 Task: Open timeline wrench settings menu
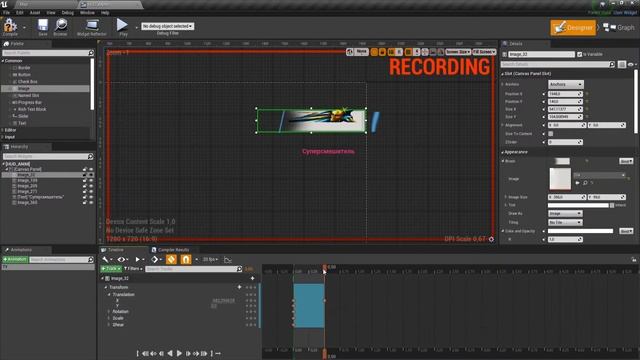(x=106, y=260)
